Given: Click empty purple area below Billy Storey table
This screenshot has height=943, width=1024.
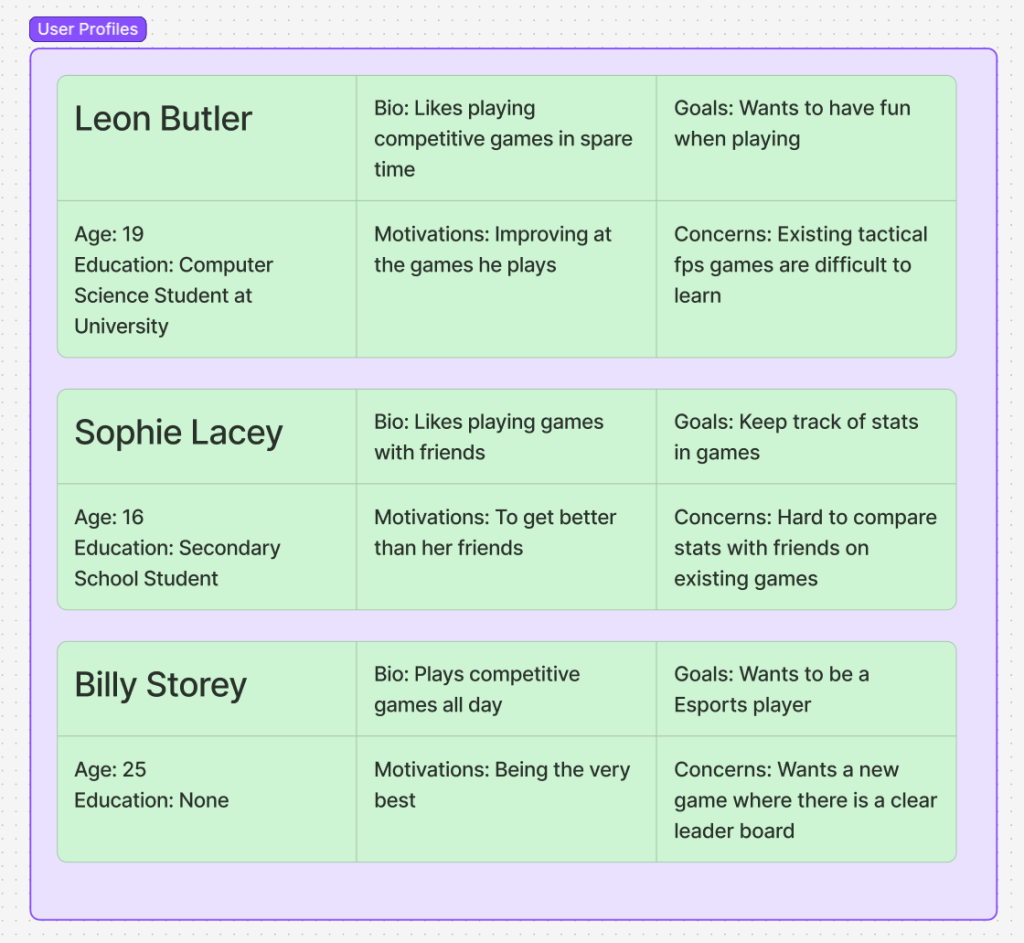Looking at the screenshot, I should [512, 890].
